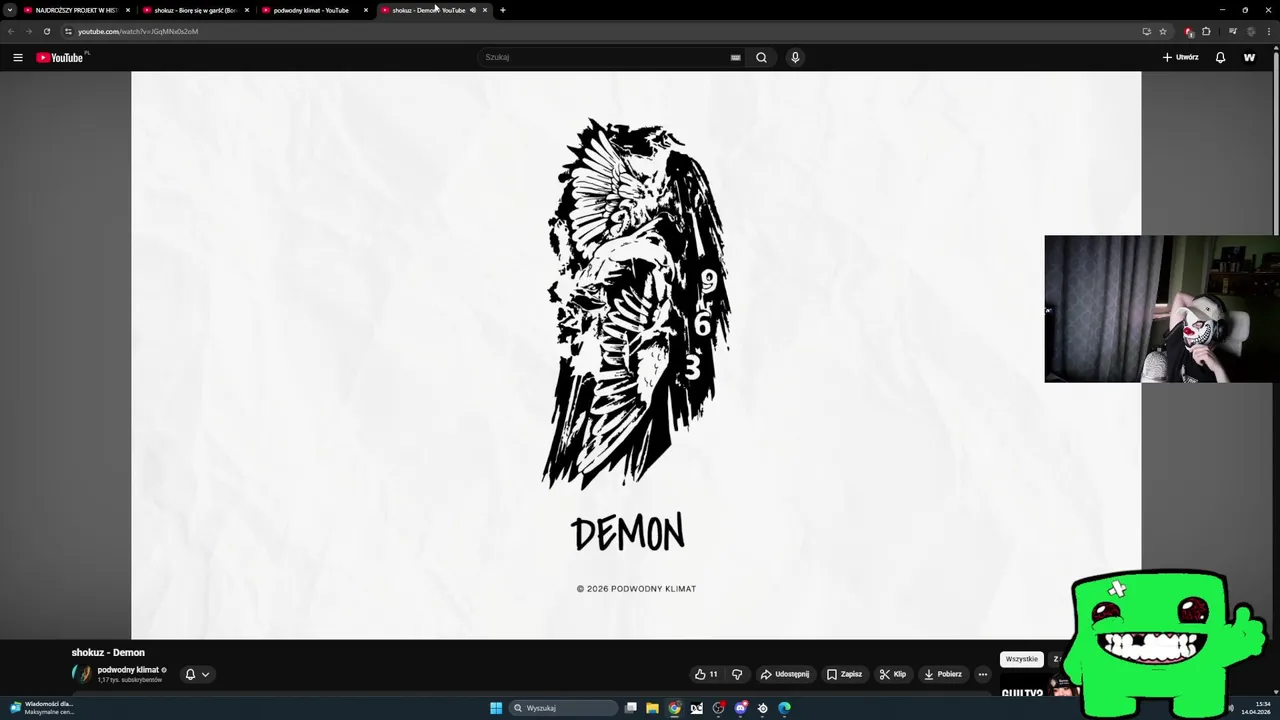Open File Explorer from taskbar
The height and width of the screenshot is (720, 1280).
click(653, 708)
